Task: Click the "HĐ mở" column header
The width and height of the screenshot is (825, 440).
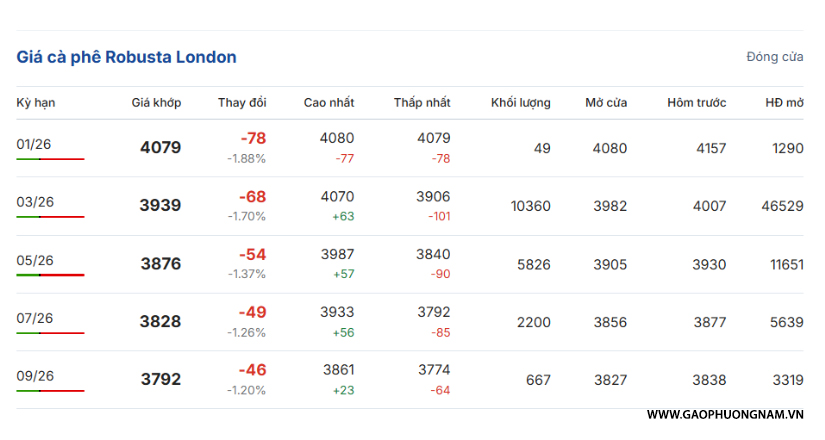Action: [784, 103]
